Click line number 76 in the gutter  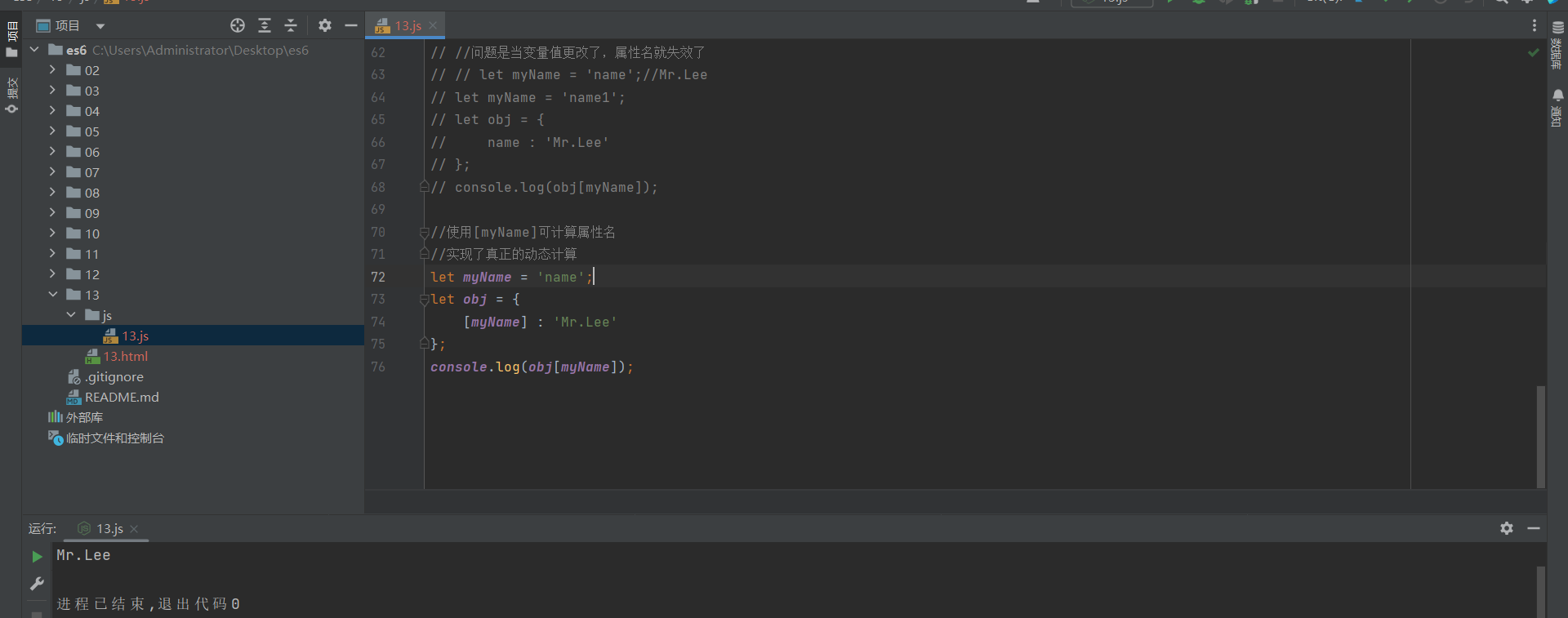pos(378,367)
